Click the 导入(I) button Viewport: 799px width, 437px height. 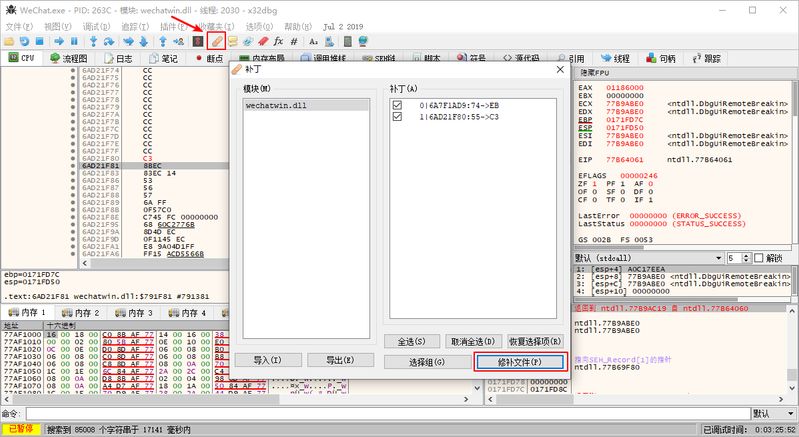[x=268, y=360]
